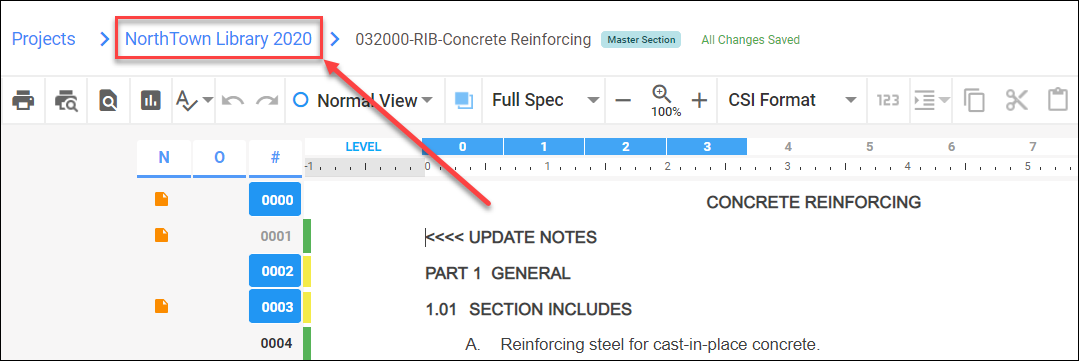
Task: Click the <<<< UPDATE NOTES line
Action: click(x=511, y=238)
